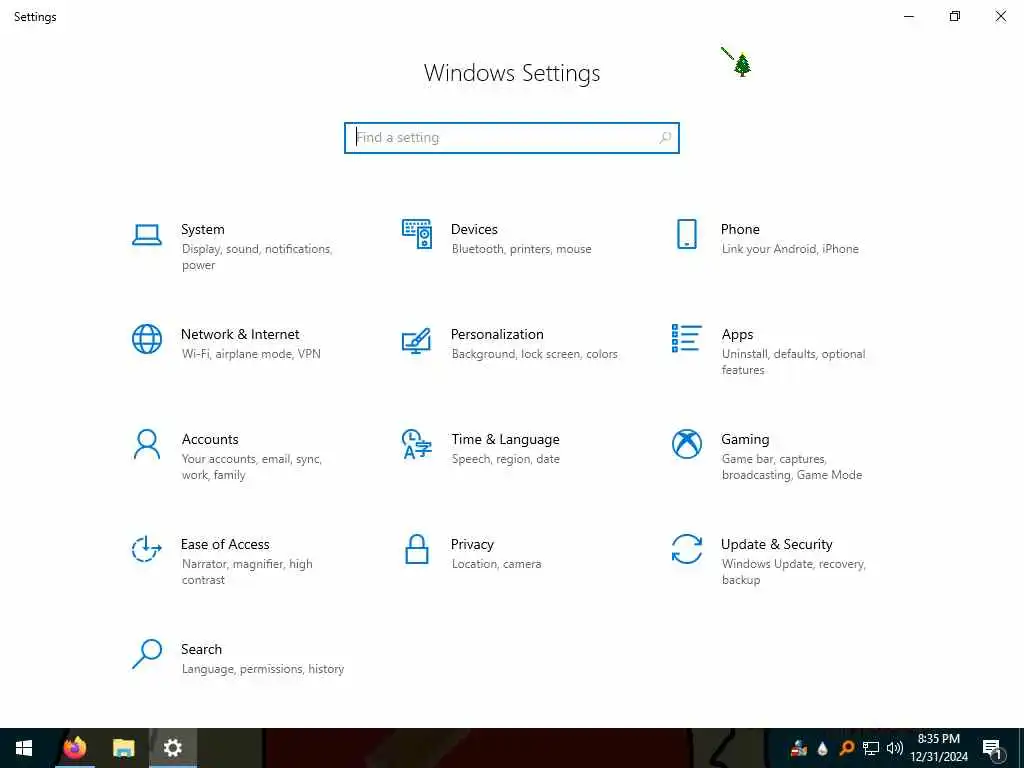Open Gaming Xbox icon

point(686,445)
